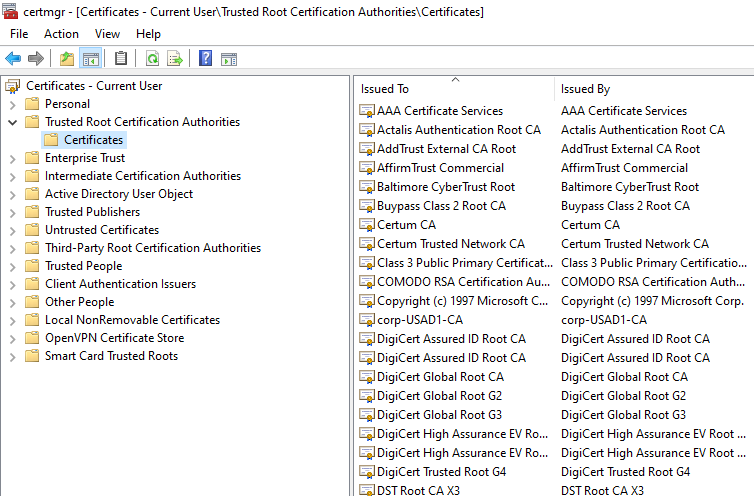Click the Copy clipboard toolbar icon
The width and height of the screenshot is (754, 496).
[x=121, y=59]
